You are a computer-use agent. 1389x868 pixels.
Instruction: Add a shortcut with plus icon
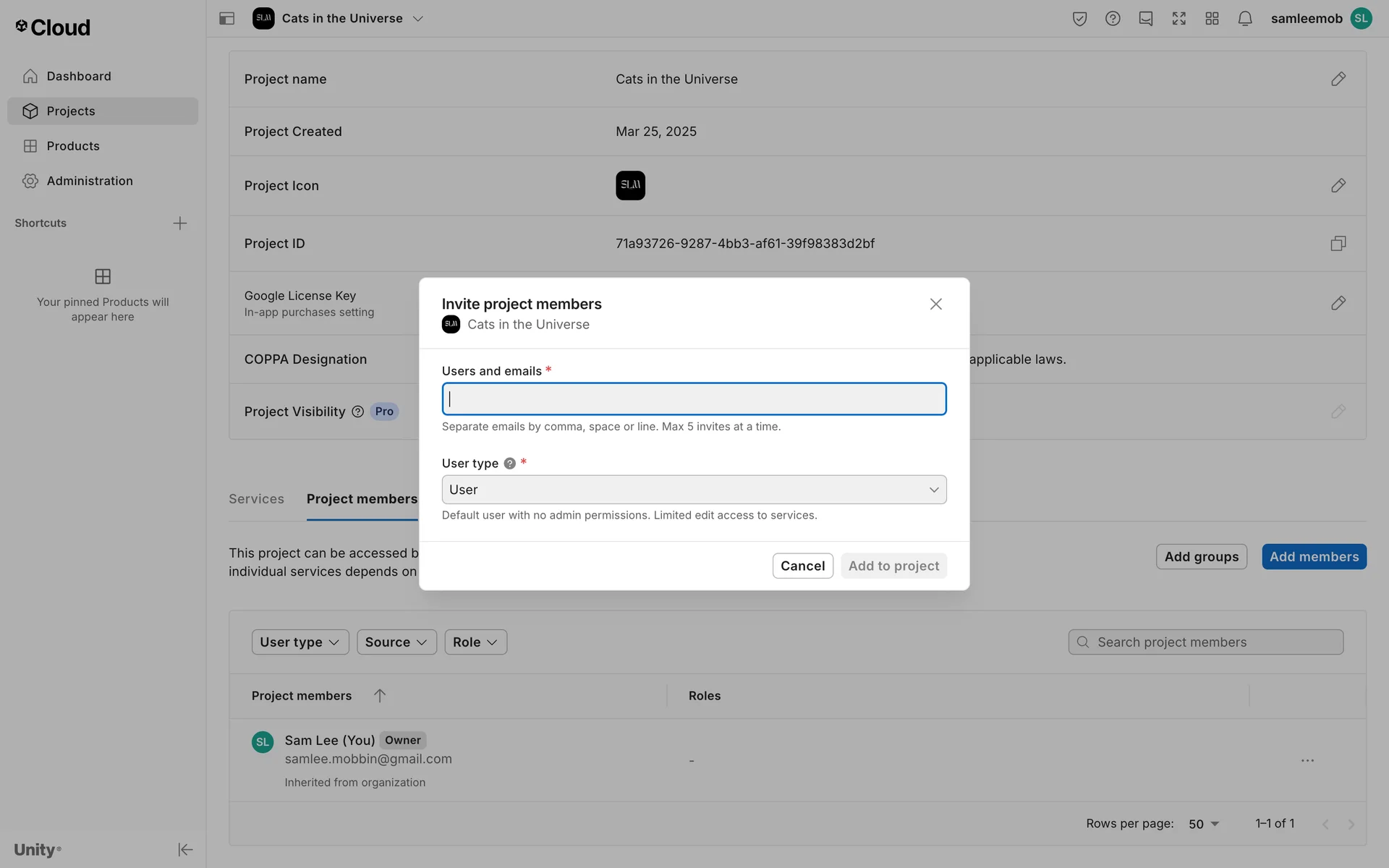[x=180, y=224]
